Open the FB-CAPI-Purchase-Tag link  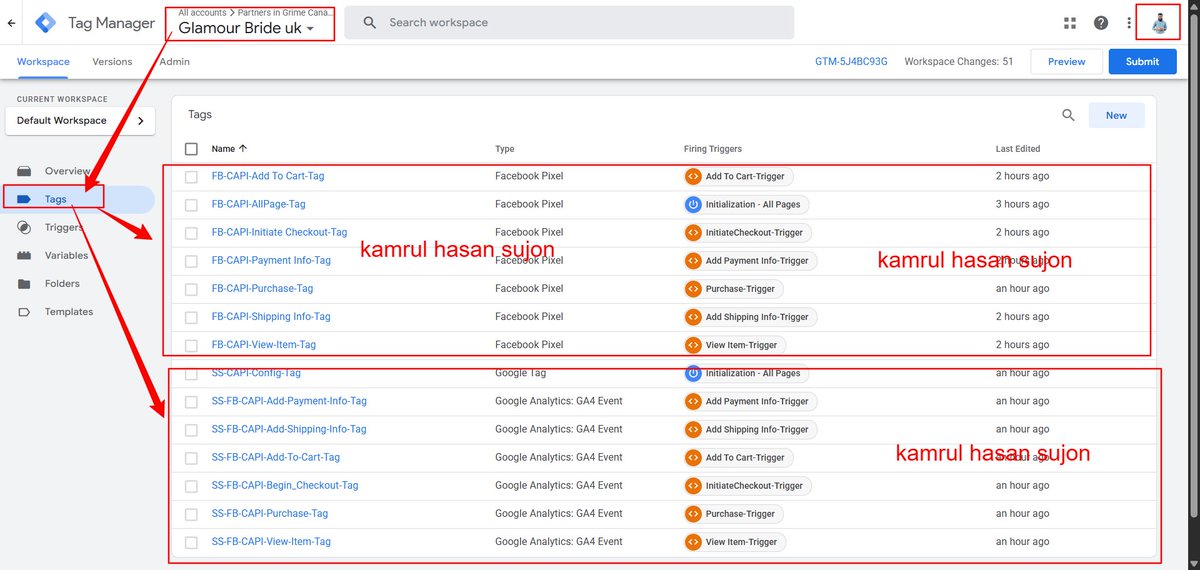262,288
